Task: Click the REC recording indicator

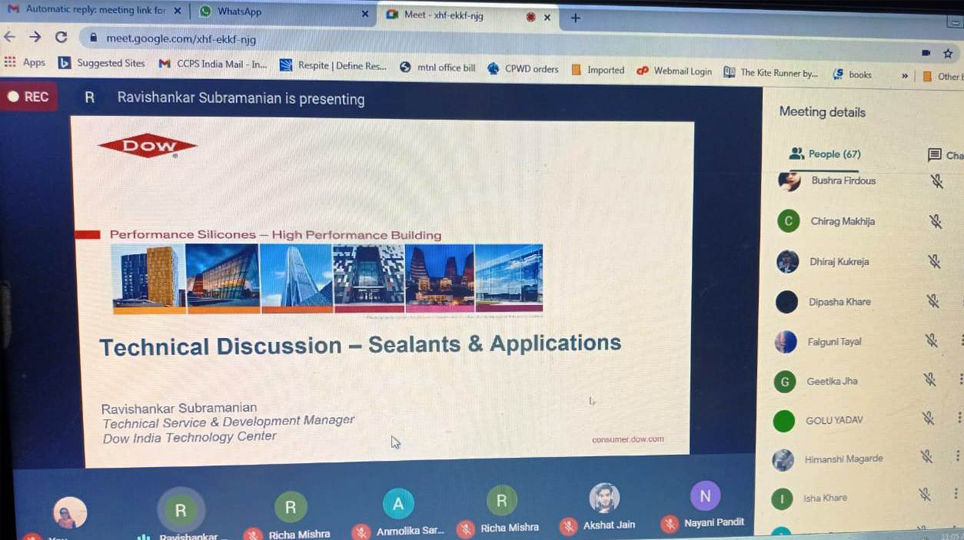Action: (x=28, y=97)
